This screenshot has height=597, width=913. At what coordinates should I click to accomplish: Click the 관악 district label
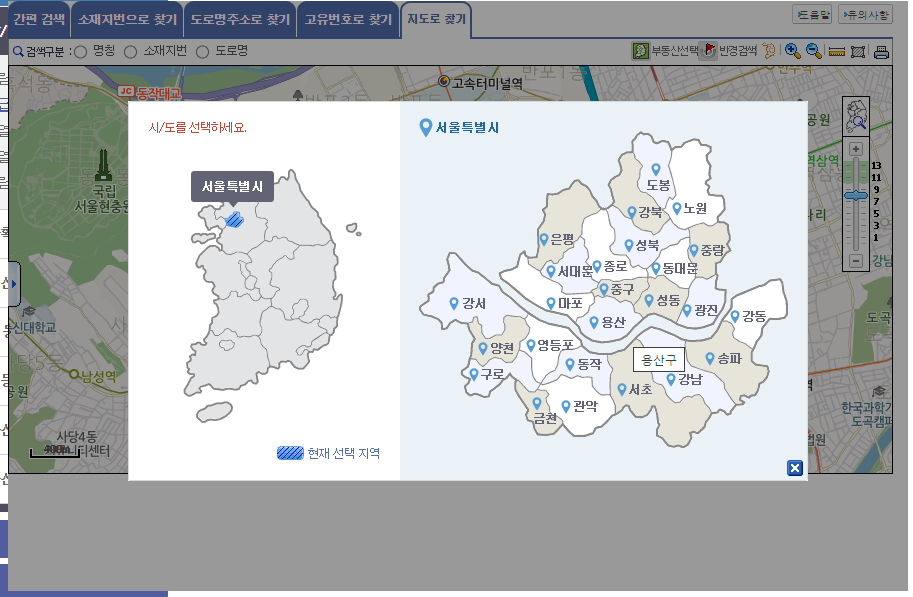point(585,405)
